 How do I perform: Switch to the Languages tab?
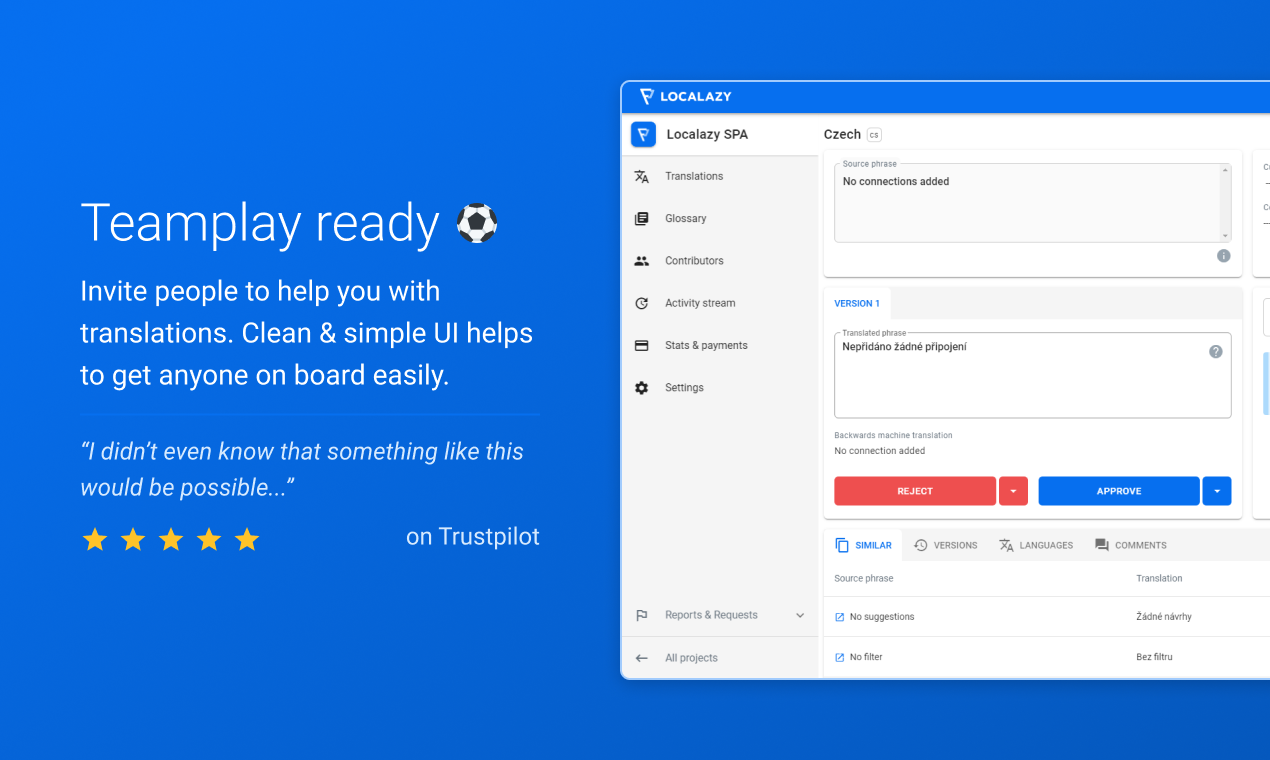[1036, 545]
